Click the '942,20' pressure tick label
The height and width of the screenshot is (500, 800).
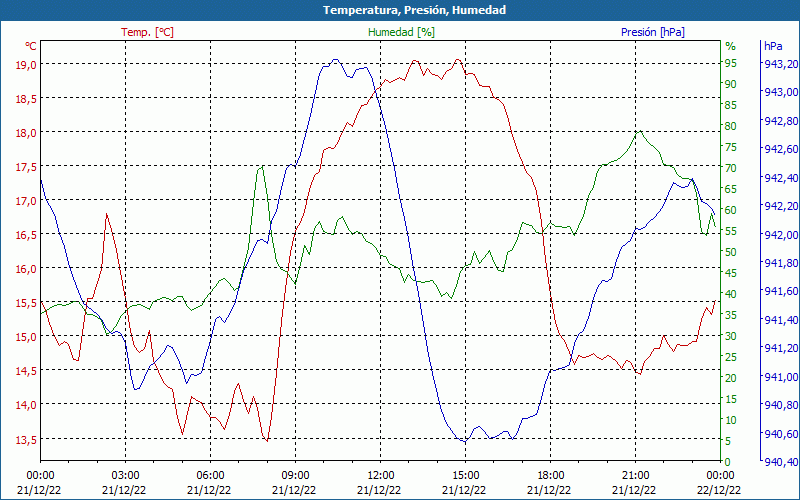point(781,206)
